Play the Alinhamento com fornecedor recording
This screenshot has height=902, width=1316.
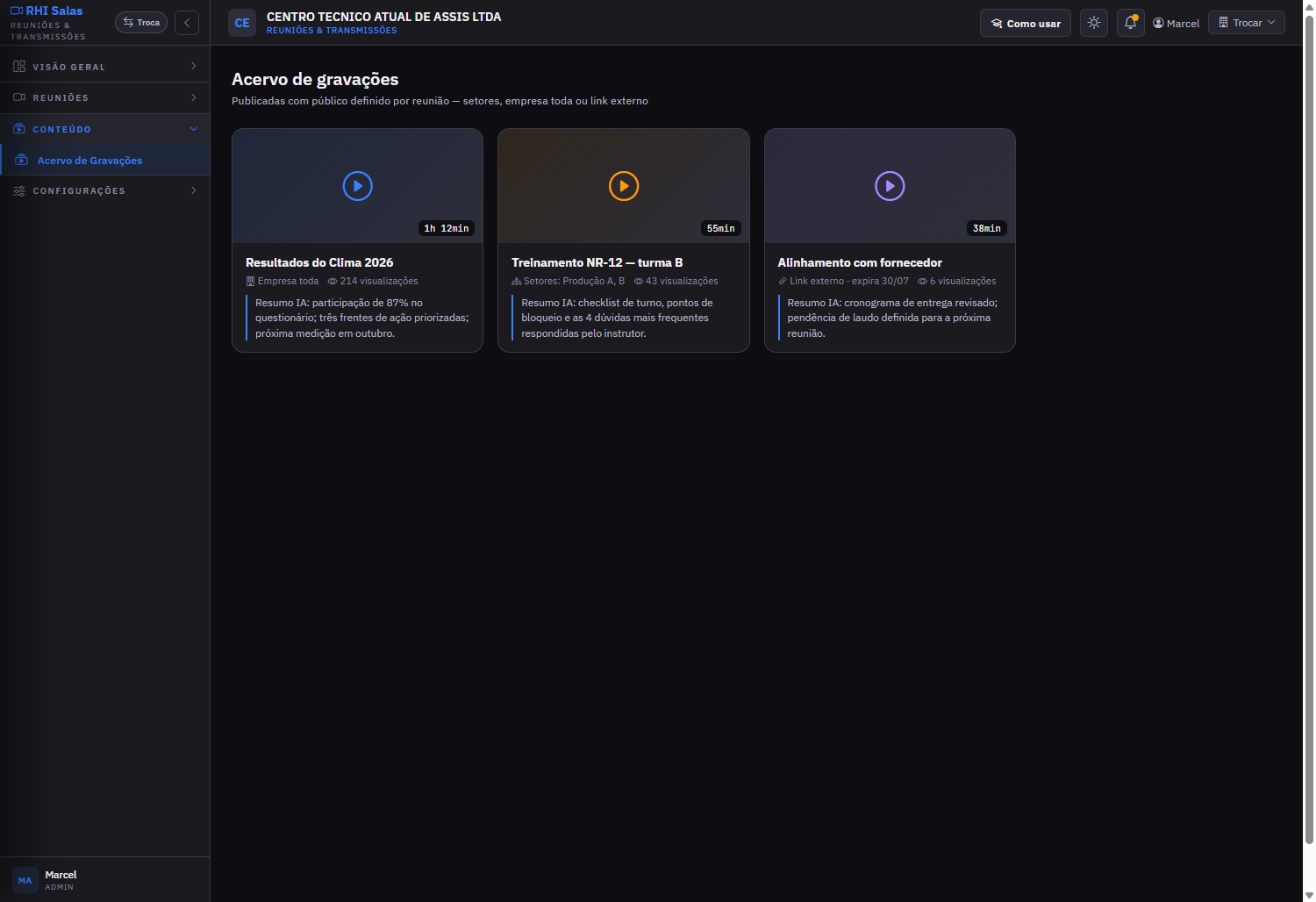(x=890, y=186)
